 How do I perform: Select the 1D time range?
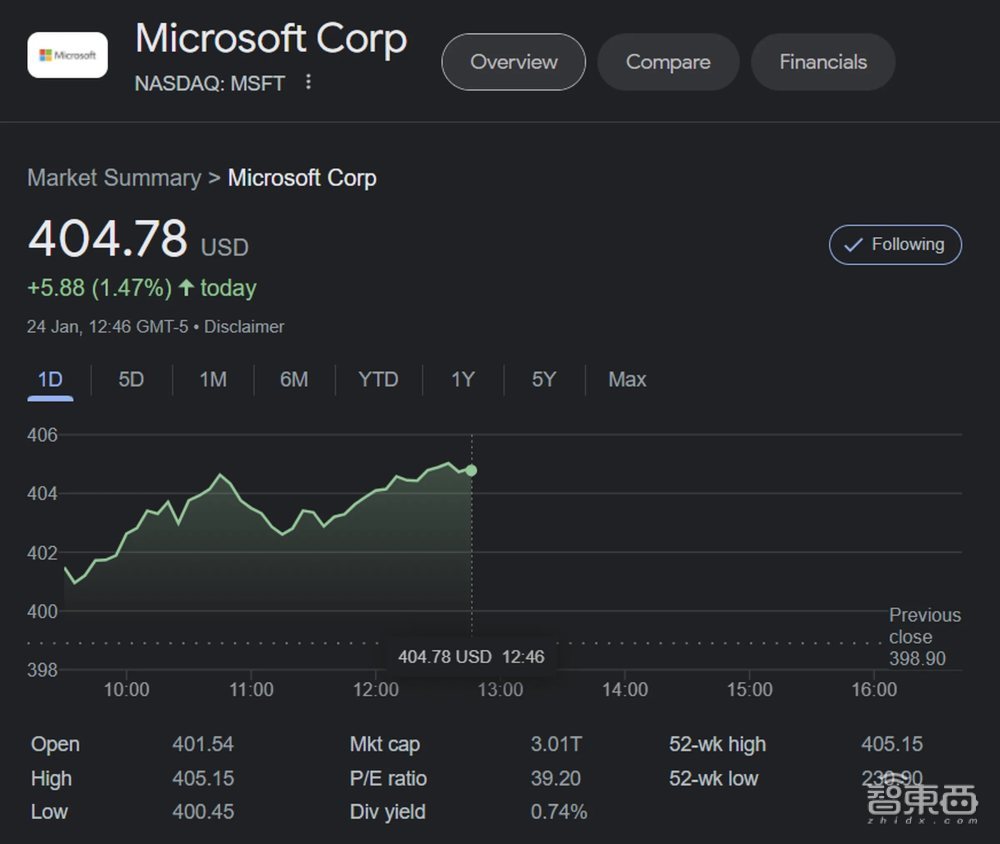50,380
